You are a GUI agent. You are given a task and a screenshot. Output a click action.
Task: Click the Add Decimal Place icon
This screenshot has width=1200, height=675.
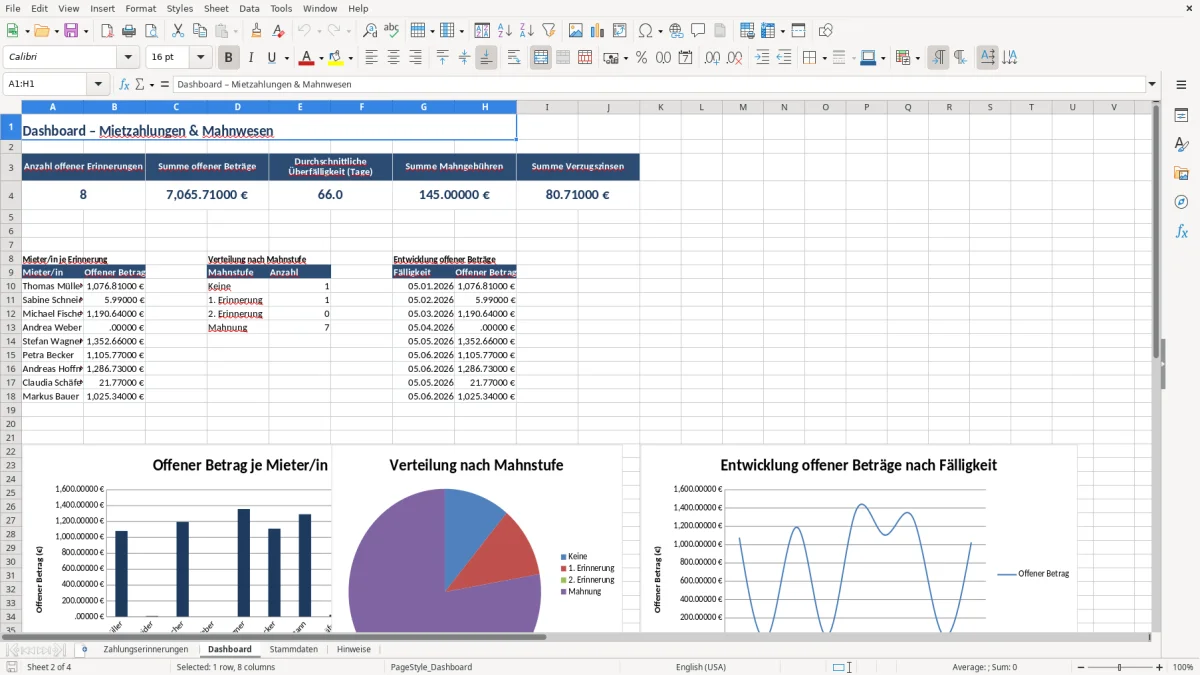[712, 58]
